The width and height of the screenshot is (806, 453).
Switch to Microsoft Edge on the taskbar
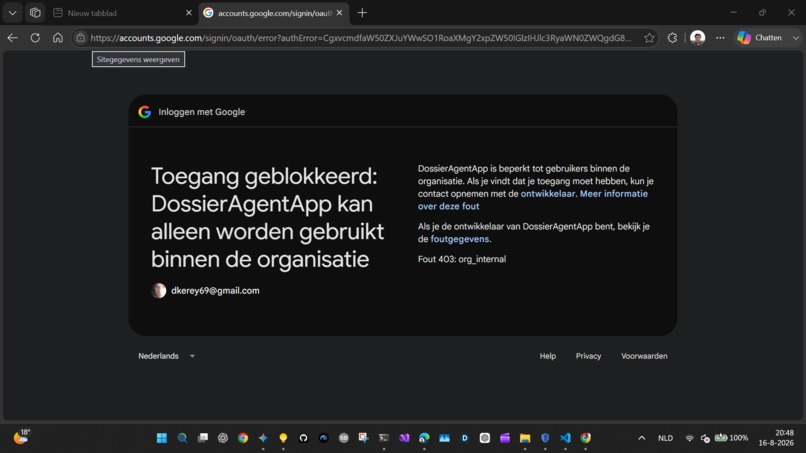(424, 438)
